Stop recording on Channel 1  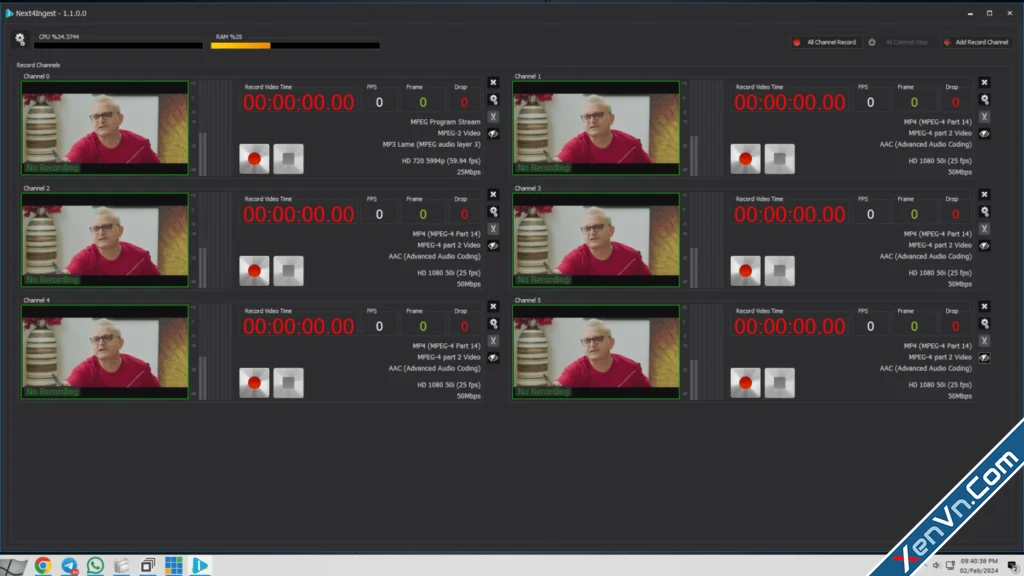(x=779, y=159)
